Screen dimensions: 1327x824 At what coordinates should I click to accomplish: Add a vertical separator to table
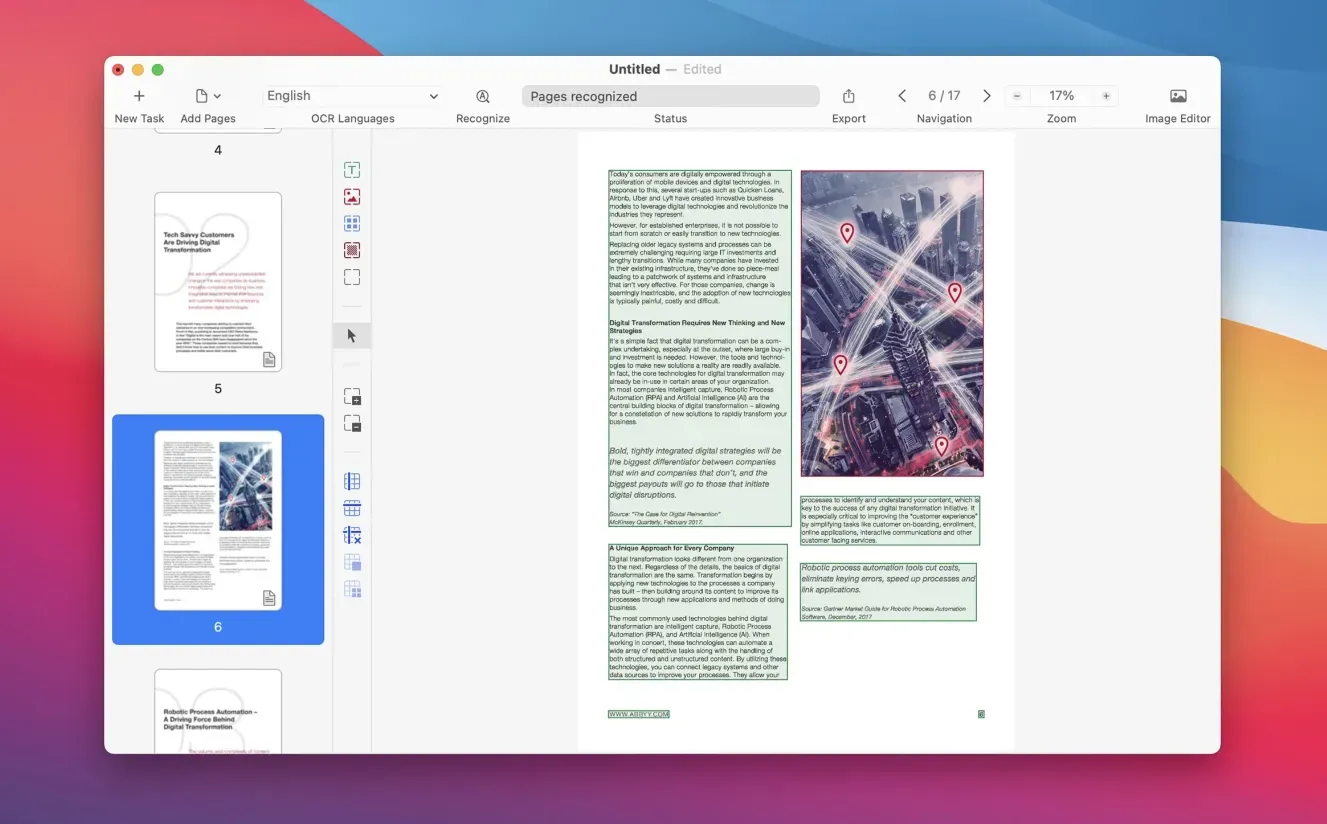[x=352, y=482]
